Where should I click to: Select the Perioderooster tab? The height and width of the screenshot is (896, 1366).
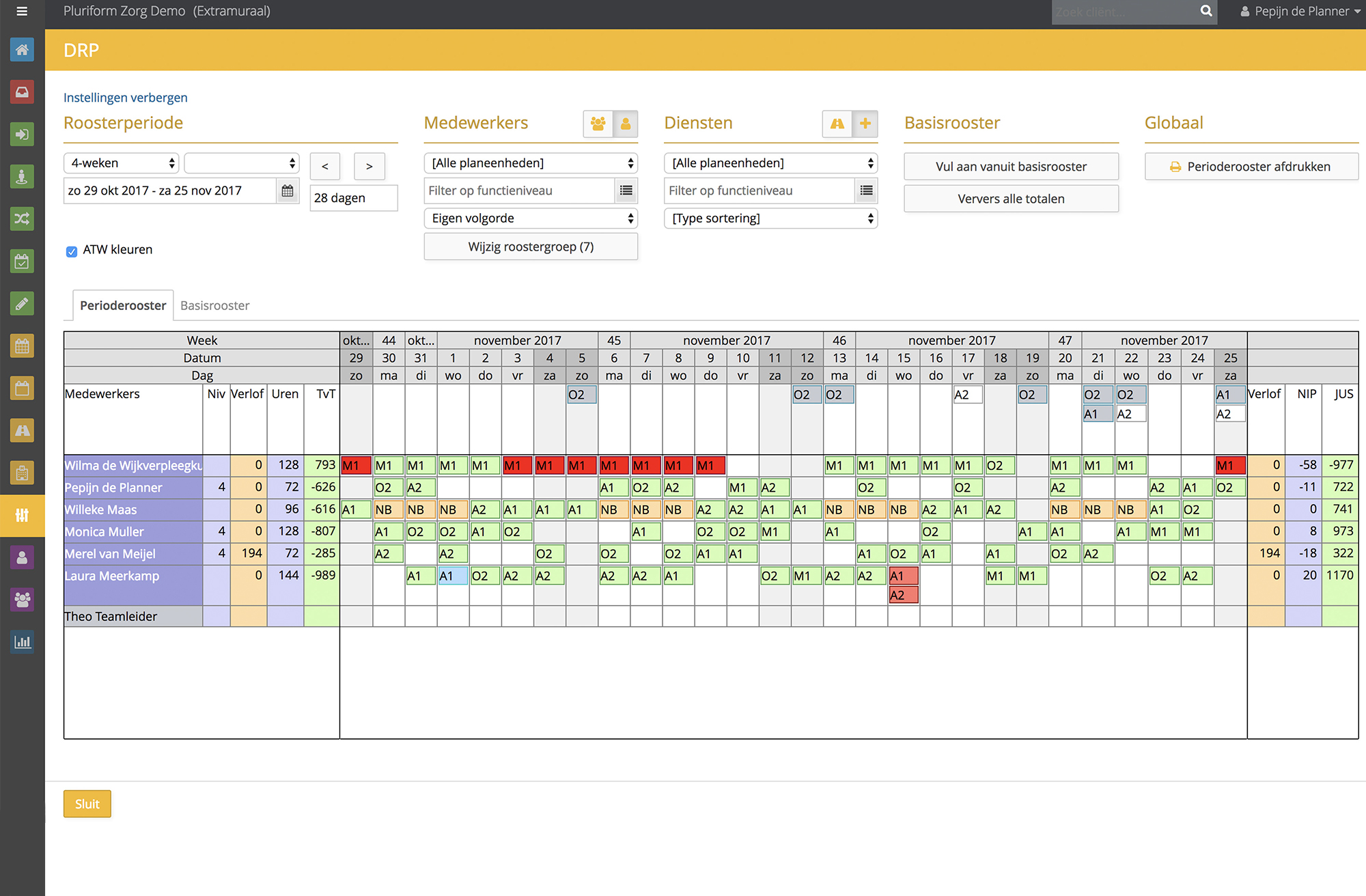tap(123, 305)
